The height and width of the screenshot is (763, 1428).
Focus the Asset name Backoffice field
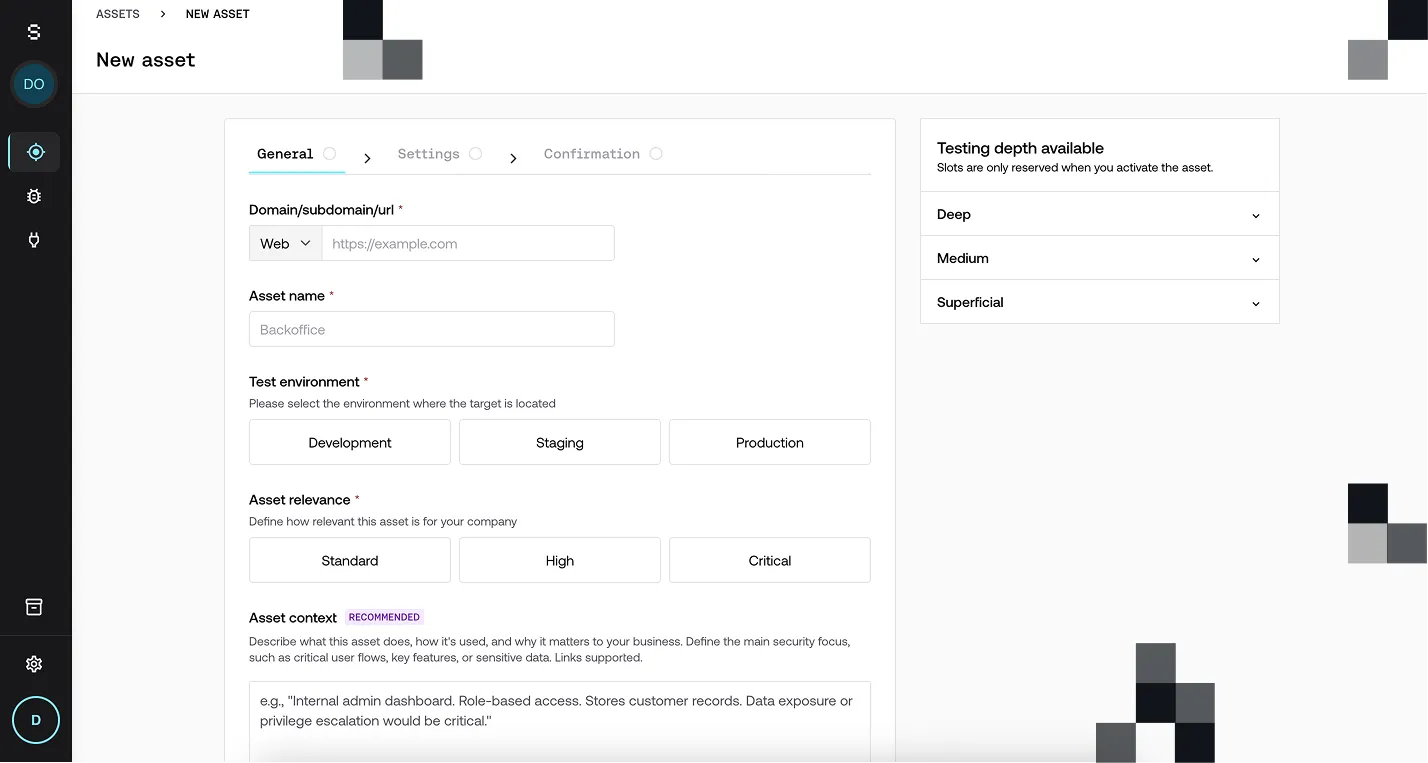(432, 329)
